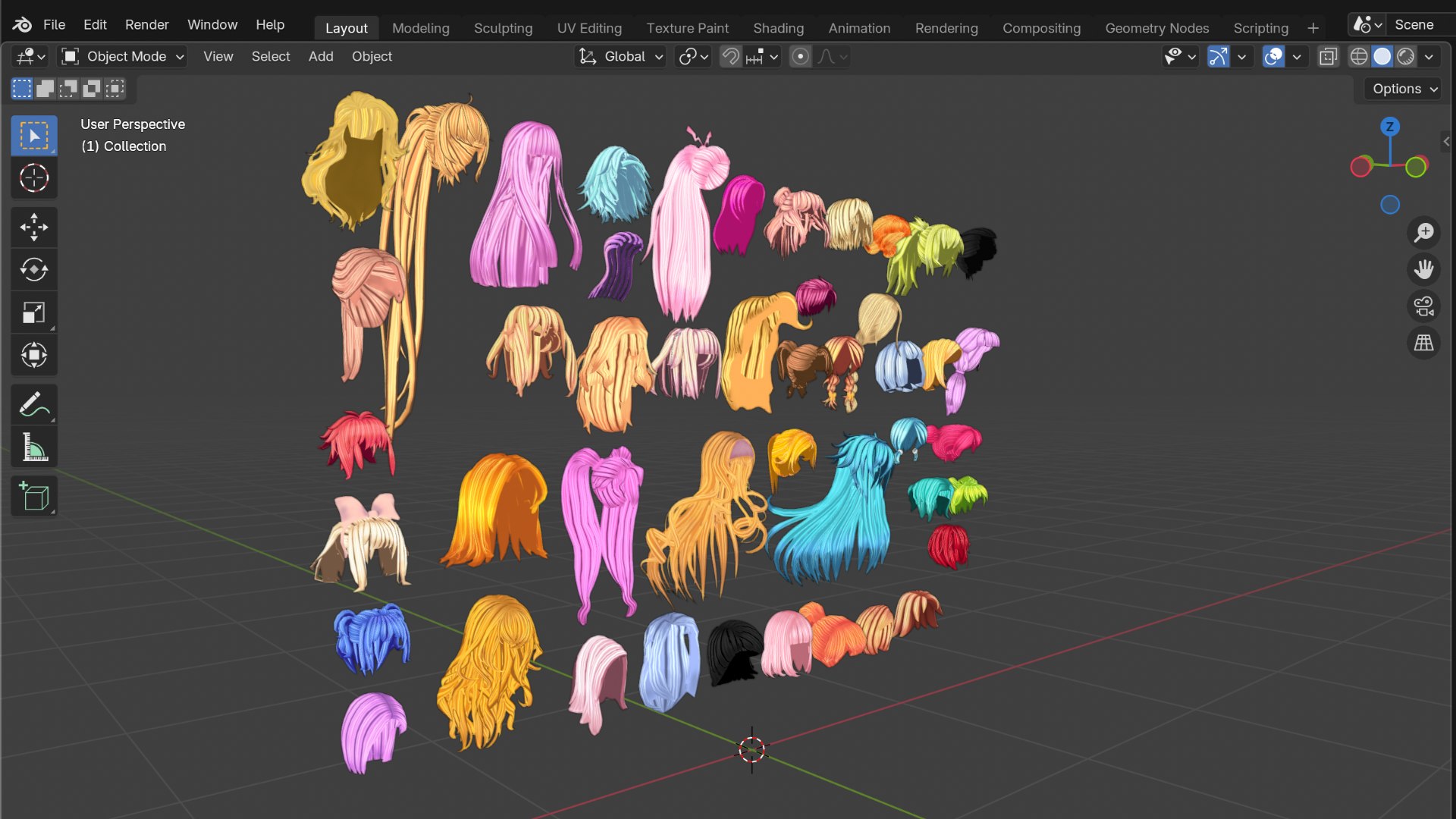
Task: Open the Add menu in viewport header
Action: click(321, 56)
